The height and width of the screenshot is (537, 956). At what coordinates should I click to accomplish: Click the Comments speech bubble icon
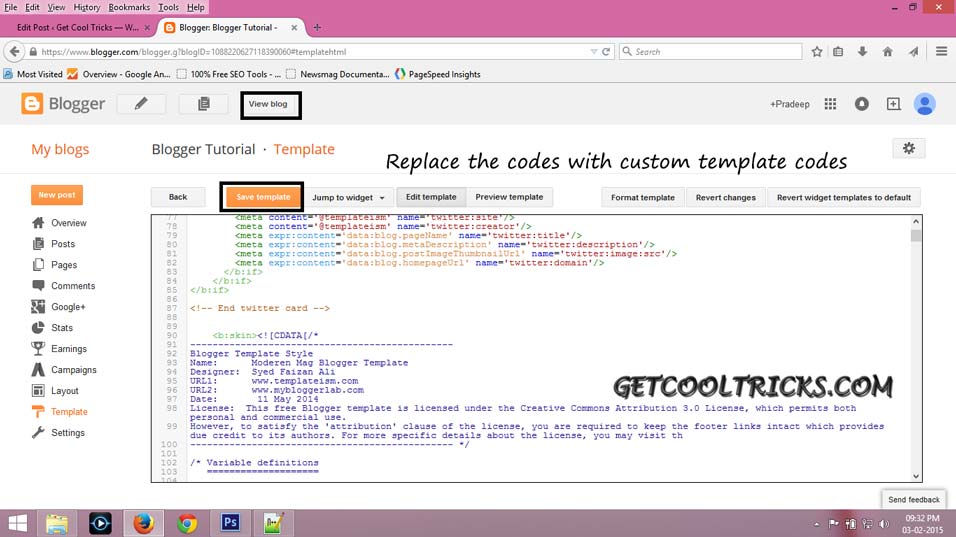(x=38, y=285)
